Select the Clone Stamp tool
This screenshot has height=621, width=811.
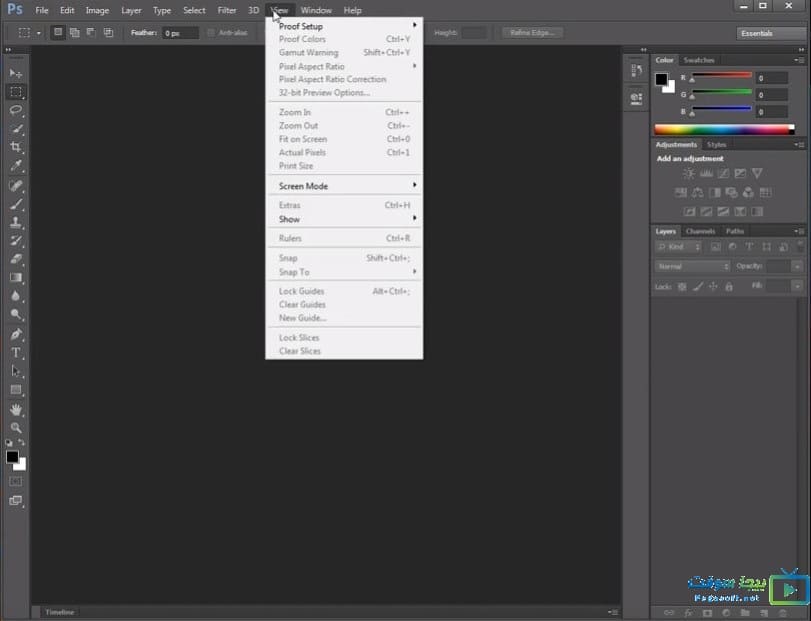pos(16,222)
